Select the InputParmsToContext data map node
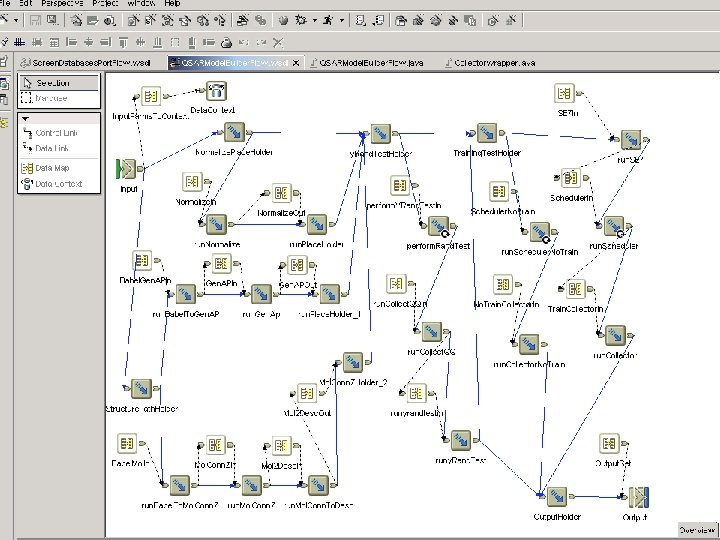The height and width of the screenshot is (540, 720). [151, 96]
